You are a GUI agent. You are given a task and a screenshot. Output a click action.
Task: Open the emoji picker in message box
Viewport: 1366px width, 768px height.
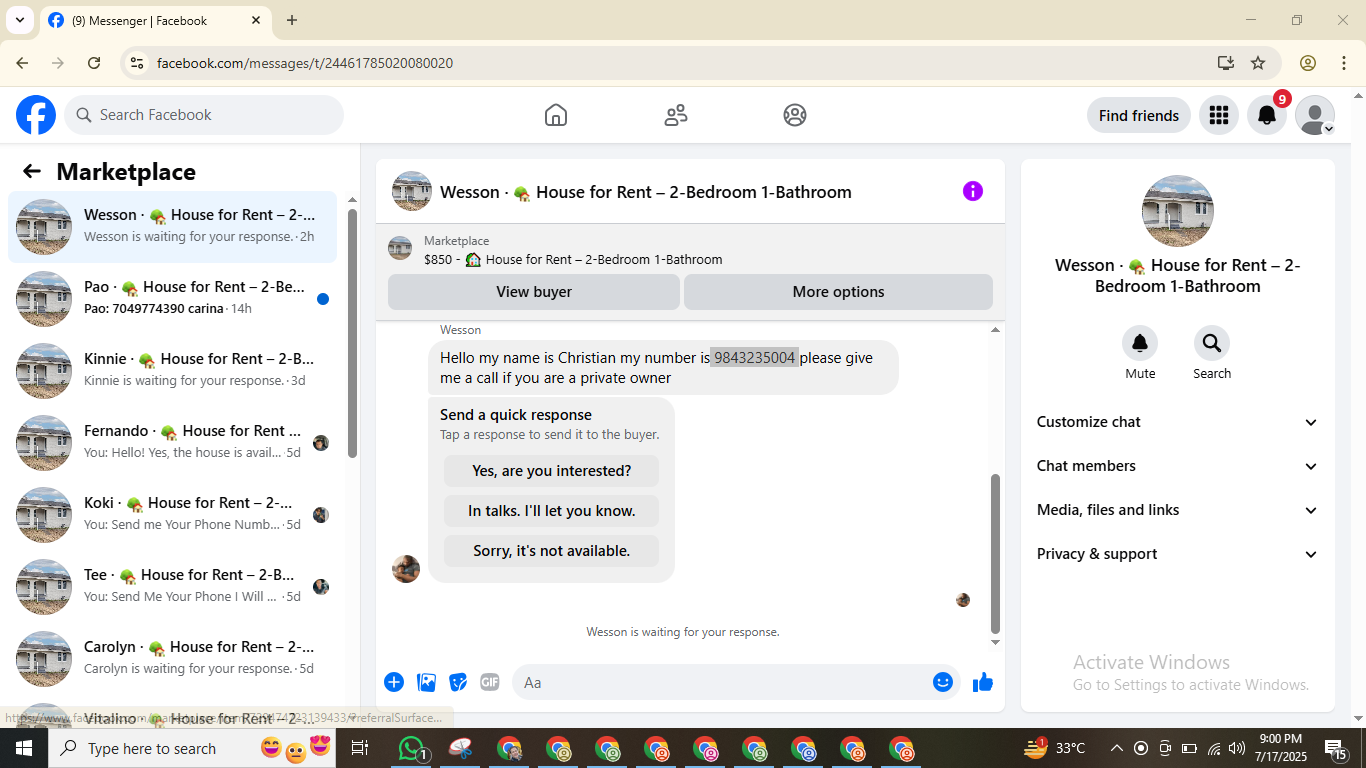943,682
